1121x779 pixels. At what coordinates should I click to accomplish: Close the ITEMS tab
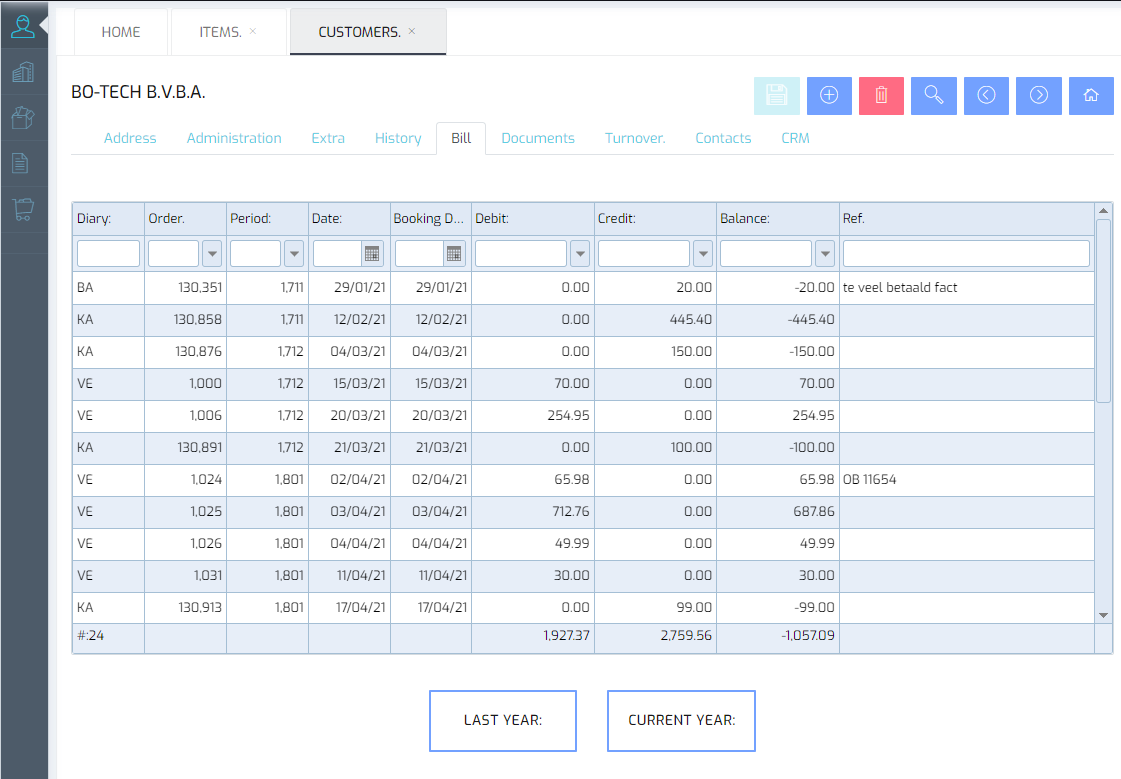click(253, 31)
